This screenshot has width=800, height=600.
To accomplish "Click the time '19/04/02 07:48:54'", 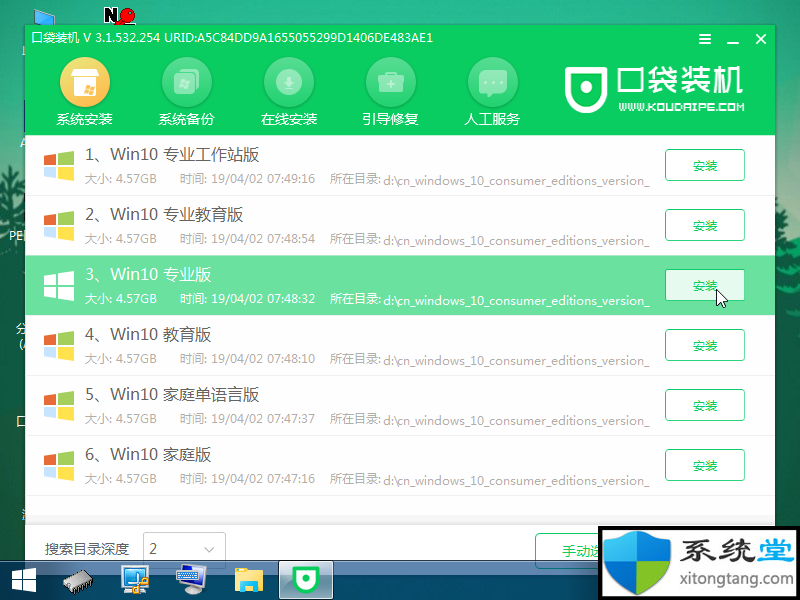I will click(x=263, y=239).
